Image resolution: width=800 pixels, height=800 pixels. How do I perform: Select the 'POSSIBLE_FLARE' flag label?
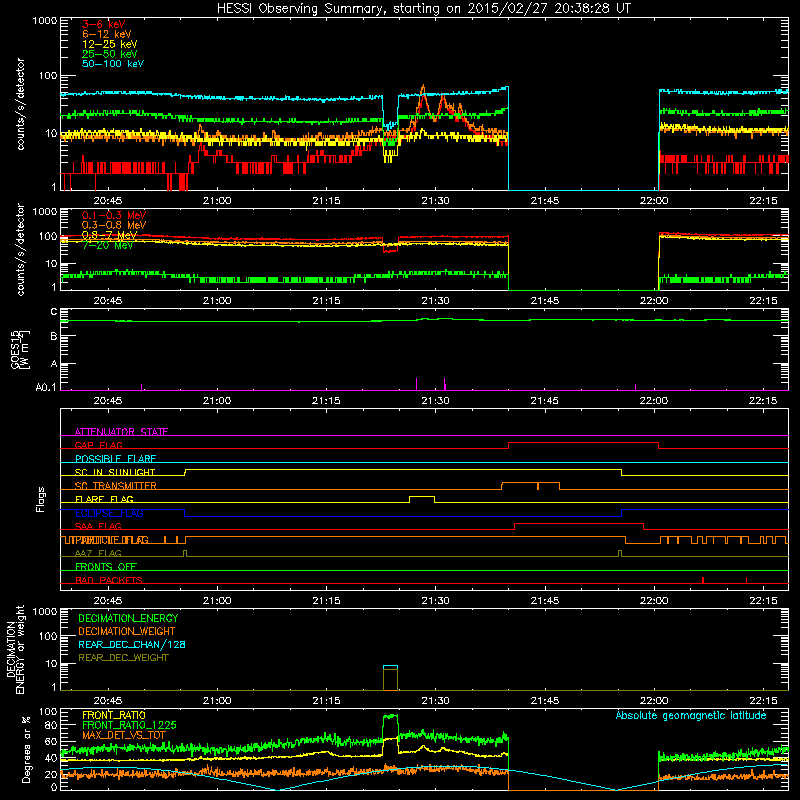coord(115,459)
